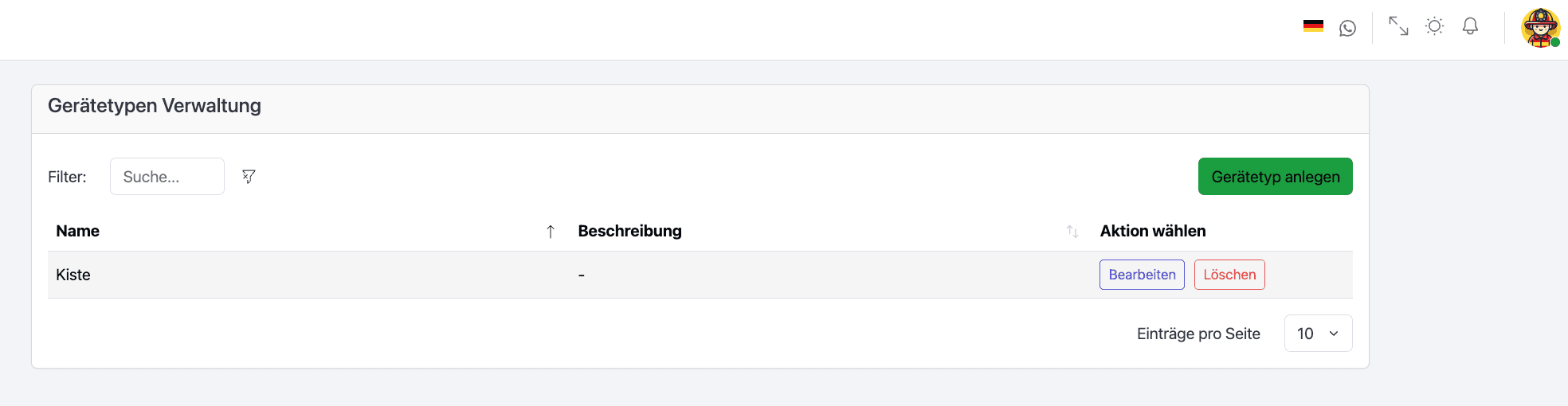Viewport: 1568px width, 406px height.
Task: Click the filter funnel icon beside search
Action: tap(249, 177)
